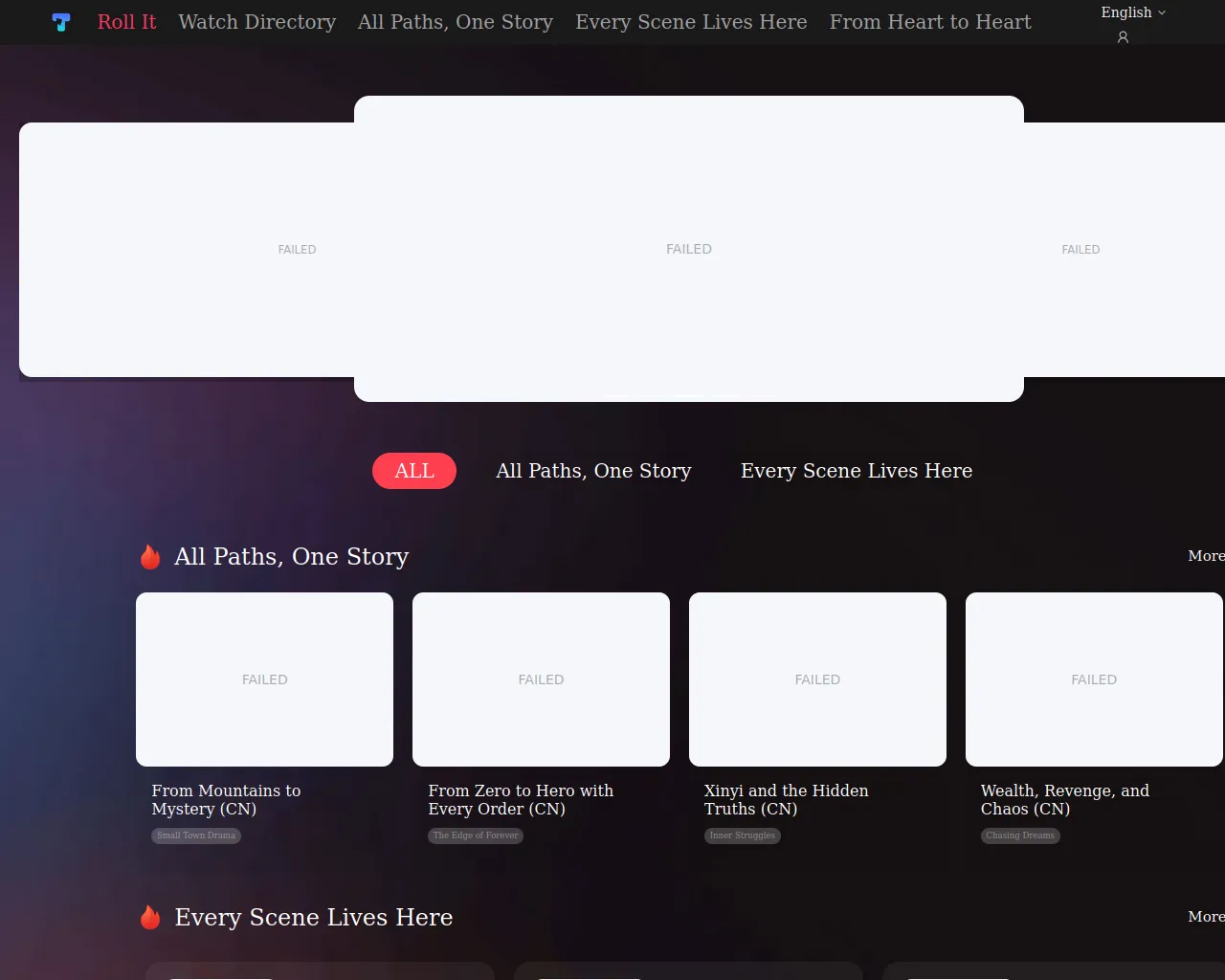Select the ALL filter pill
This screenshot has height=980, width=1225.
click(414, 471)
